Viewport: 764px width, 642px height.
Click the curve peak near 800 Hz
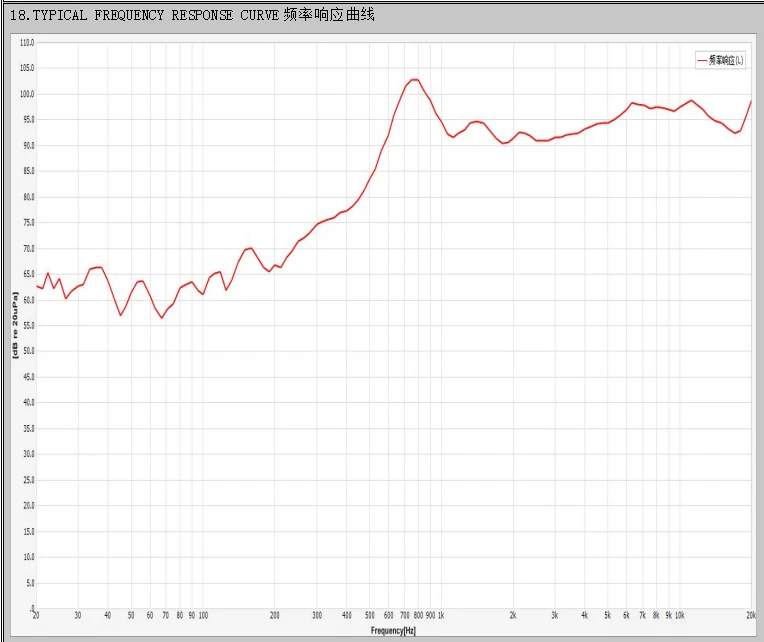415,79
